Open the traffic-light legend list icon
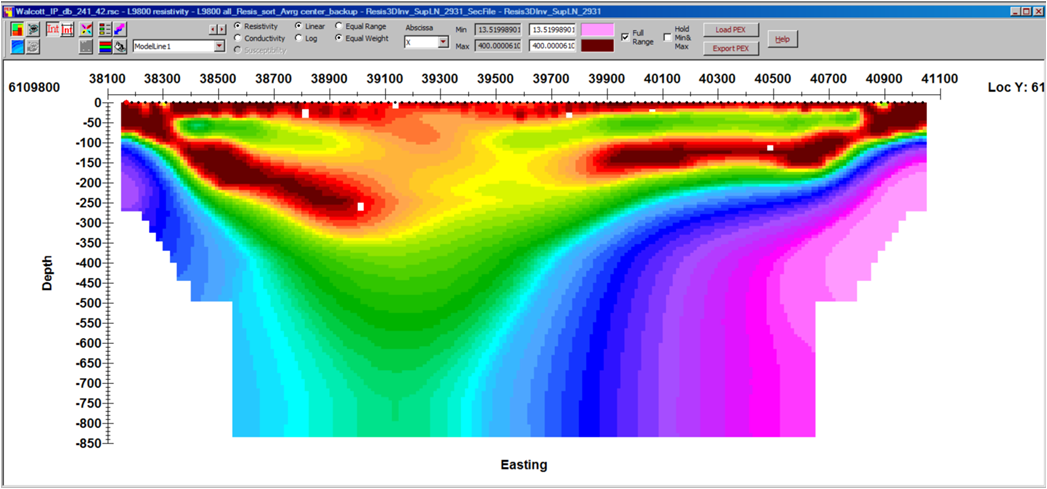 pyautogui.click(x=105, y=29)
